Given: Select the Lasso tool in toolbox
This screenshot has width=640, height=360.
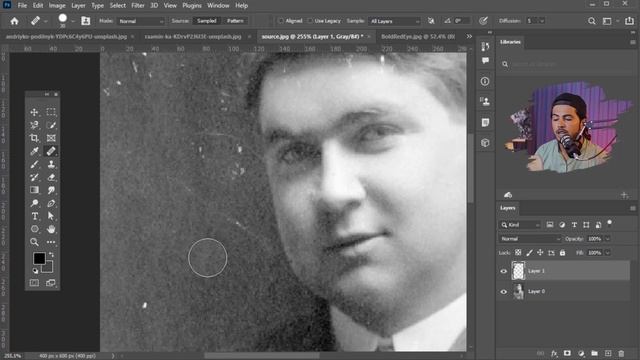Looking at the screenshot, I should tap(34, 125).
